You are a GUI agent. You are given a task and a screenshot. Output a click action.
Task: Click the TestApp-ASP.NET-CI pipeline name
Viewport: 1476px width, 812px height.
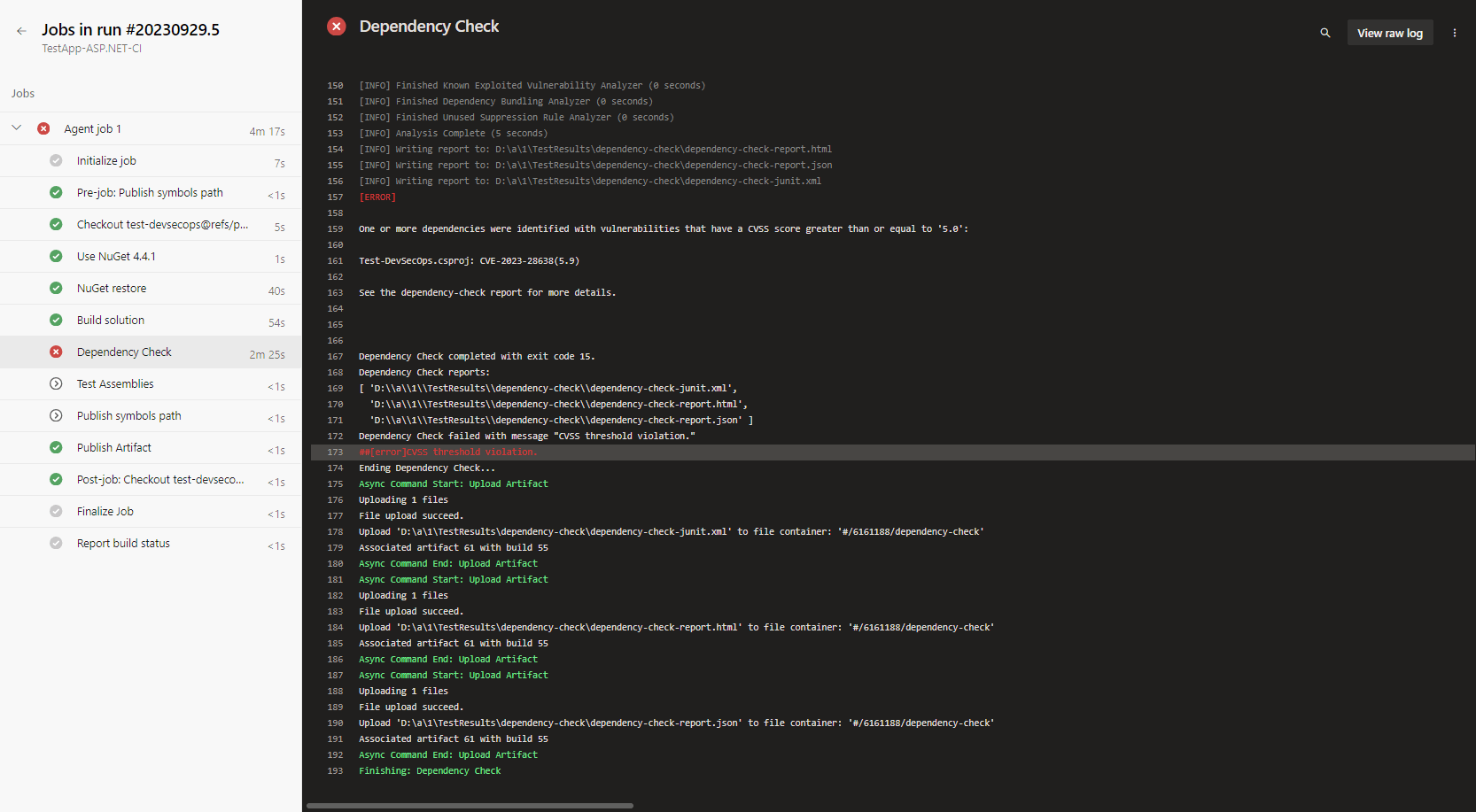pos(91,49)
